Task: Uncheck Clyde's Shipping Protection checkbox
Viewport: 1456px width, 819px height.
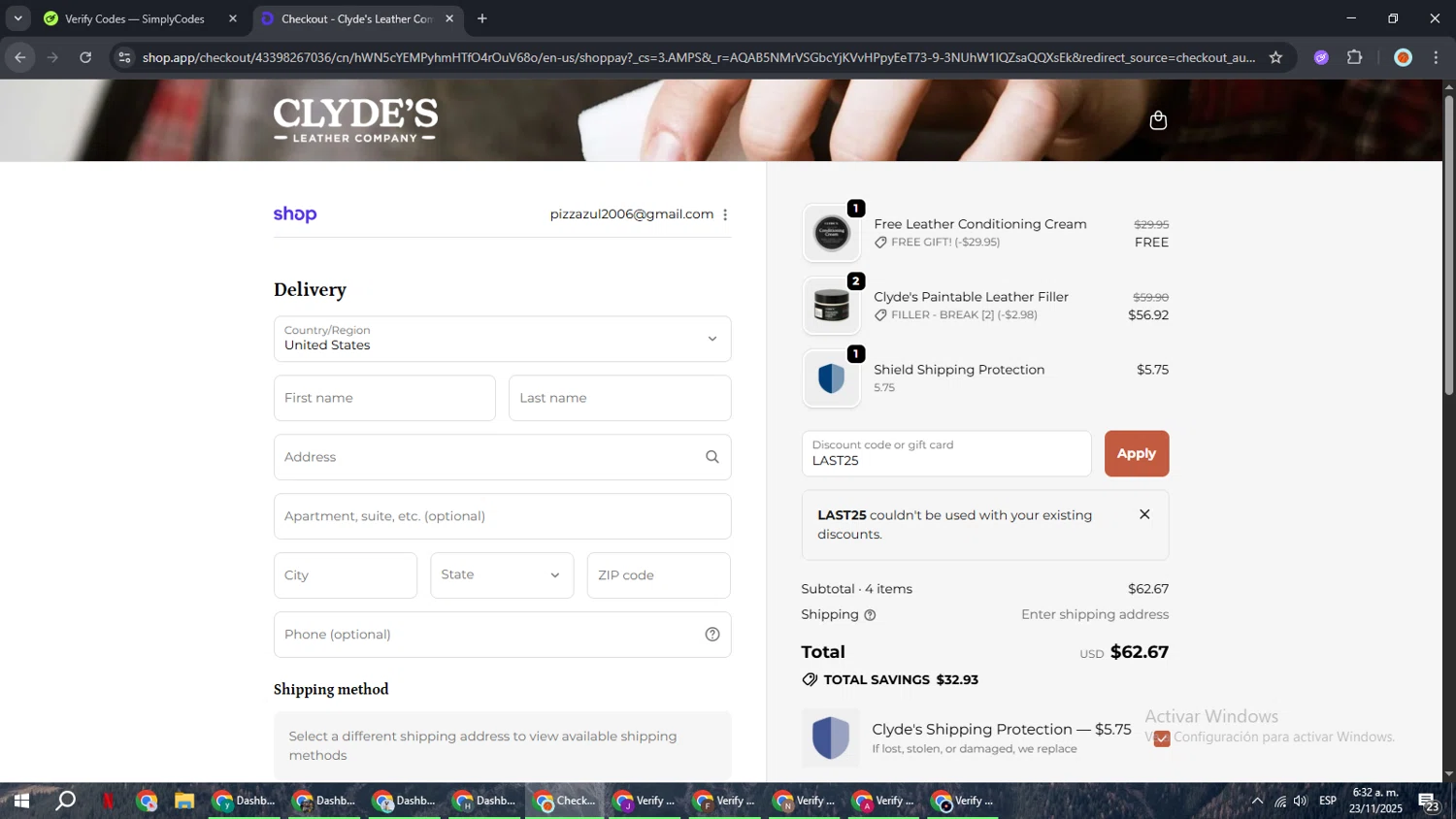Action: pos(1162,738)
